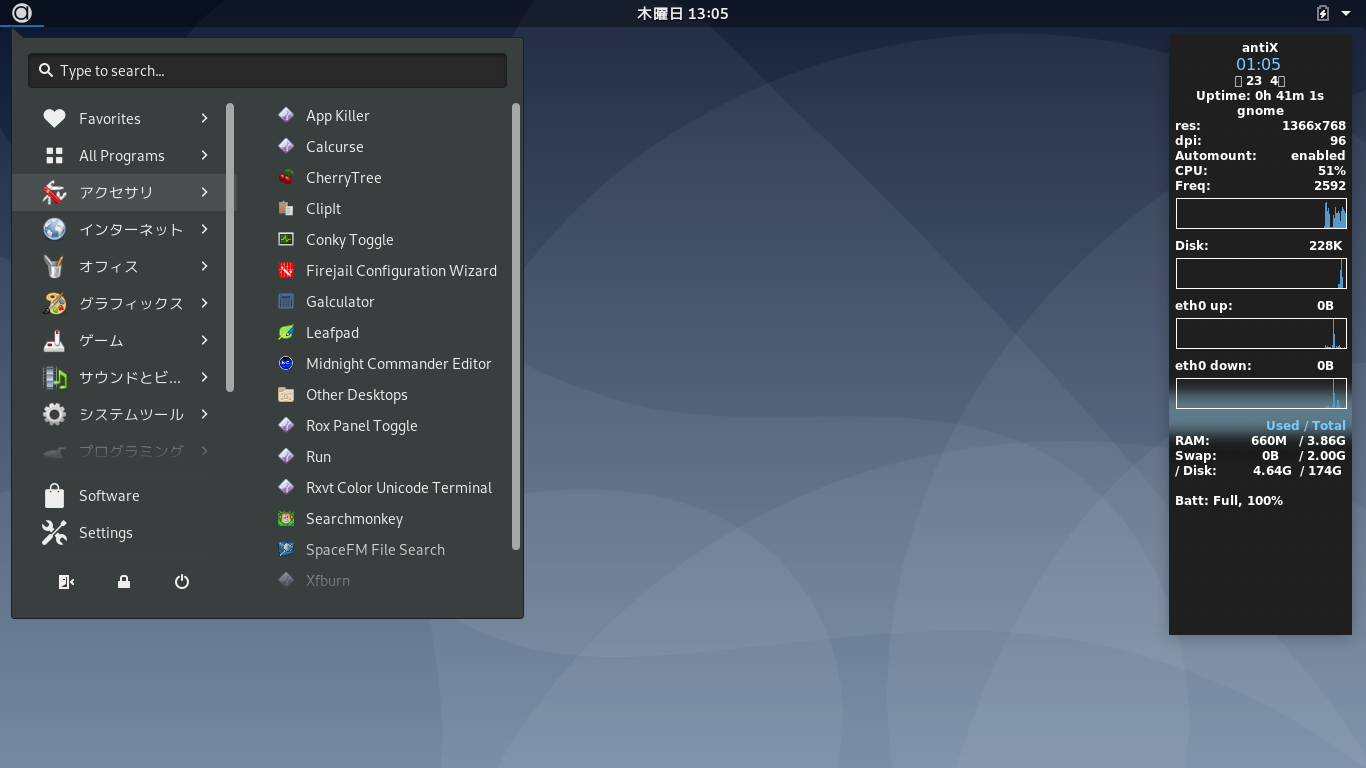
Task: Expand the システムツール category chevron
Action: click(x=204, y=414)
